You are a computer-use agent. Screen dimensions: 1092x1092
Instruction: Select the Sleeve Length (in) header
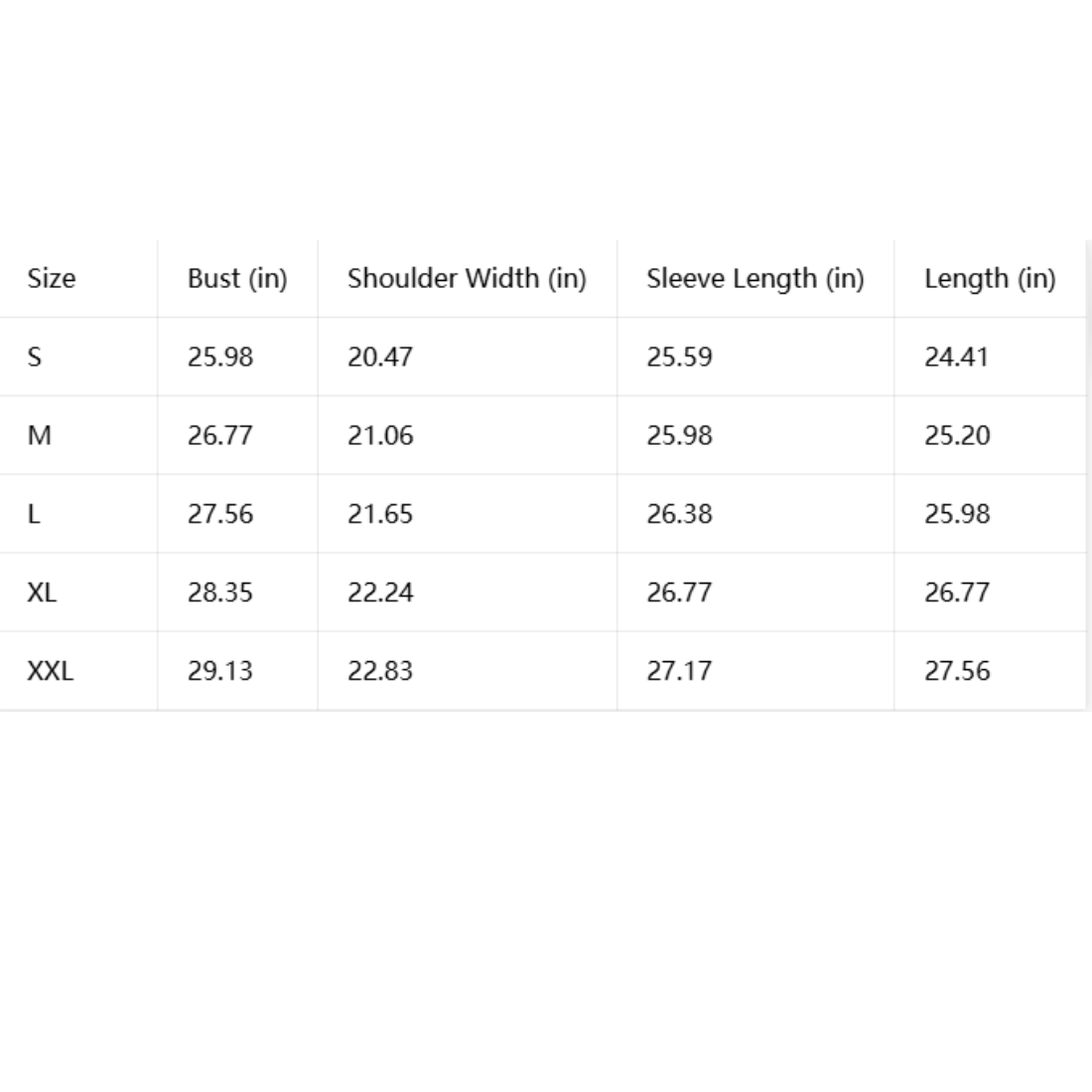(x=754, y=279)
